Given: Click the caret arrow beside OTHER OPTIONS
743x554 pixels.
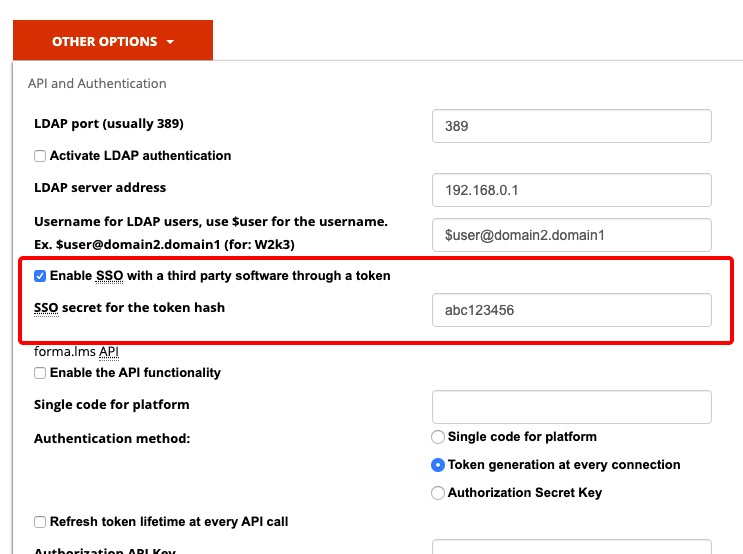Looking at the screenshot, I should (x=171, y=43).
